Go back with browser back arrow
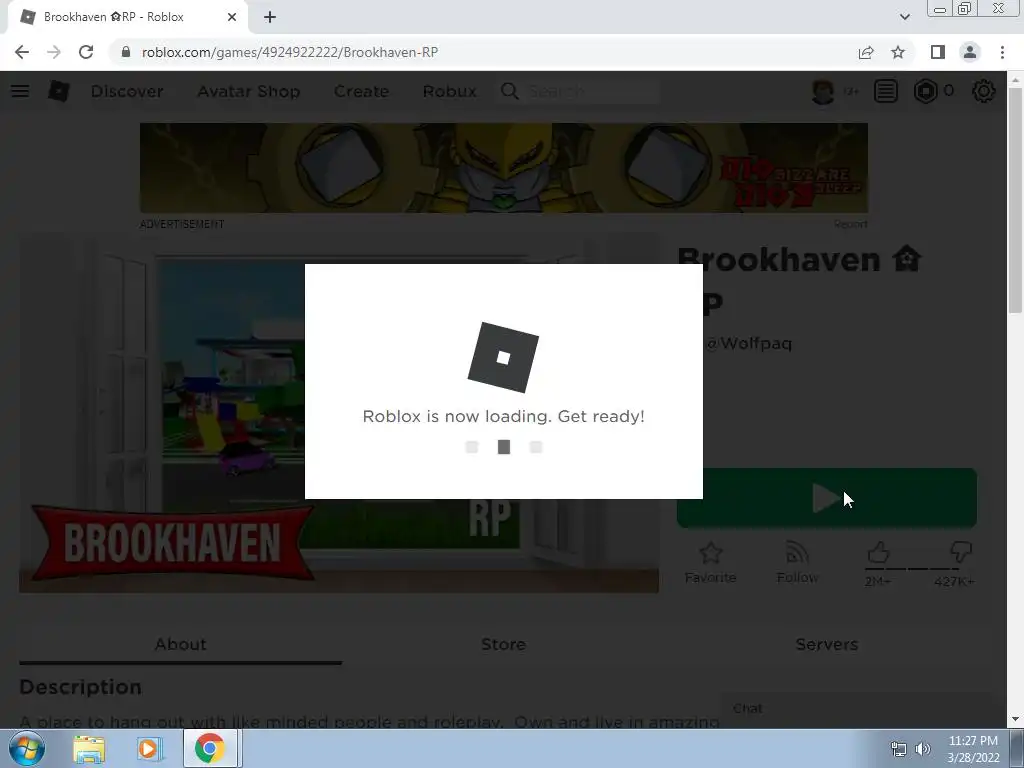The image size is (1024, 768). click(22, 52)
